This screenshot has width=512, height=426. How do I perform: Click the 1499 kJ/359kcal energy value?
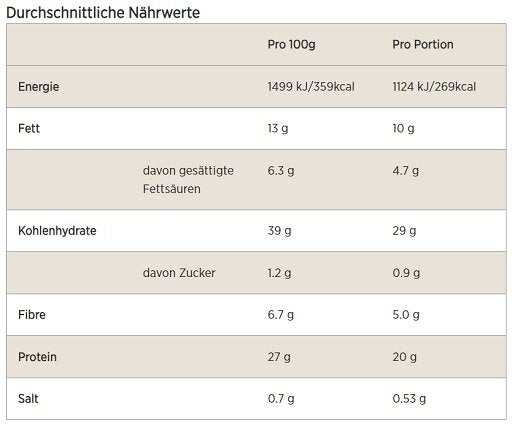[x=311, y=87]
